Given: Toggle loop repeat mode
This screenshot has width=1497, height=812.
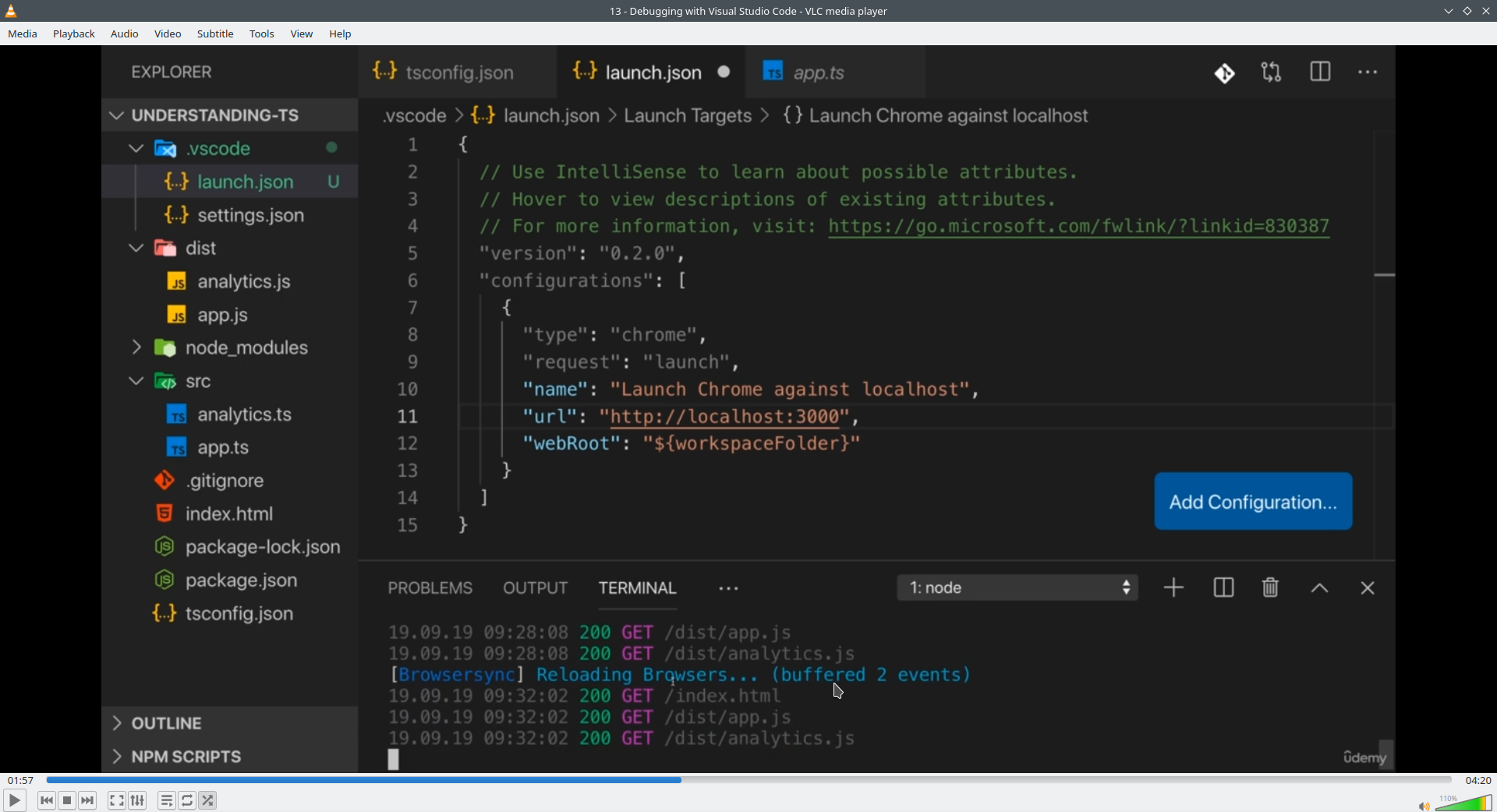Looking at the screenshot, I should click(187, 800).
